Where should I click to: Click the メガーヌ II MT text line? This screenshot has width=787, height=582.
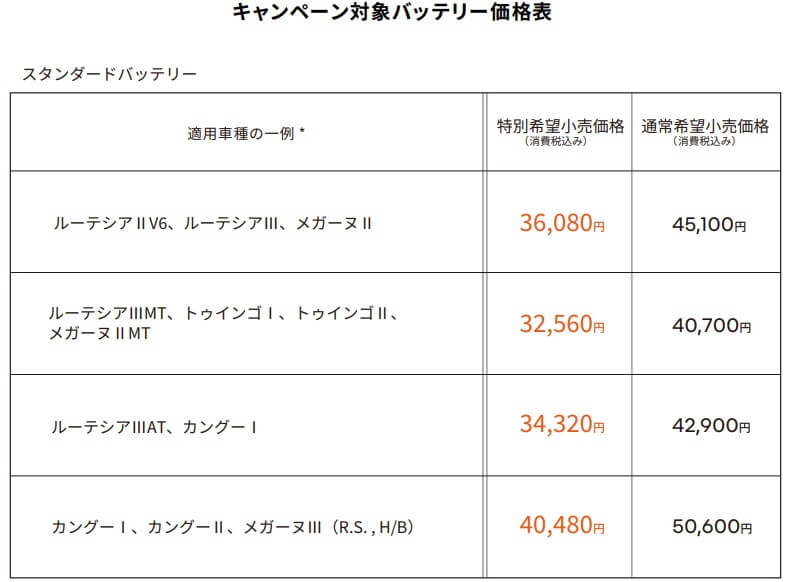pos(99,334)
